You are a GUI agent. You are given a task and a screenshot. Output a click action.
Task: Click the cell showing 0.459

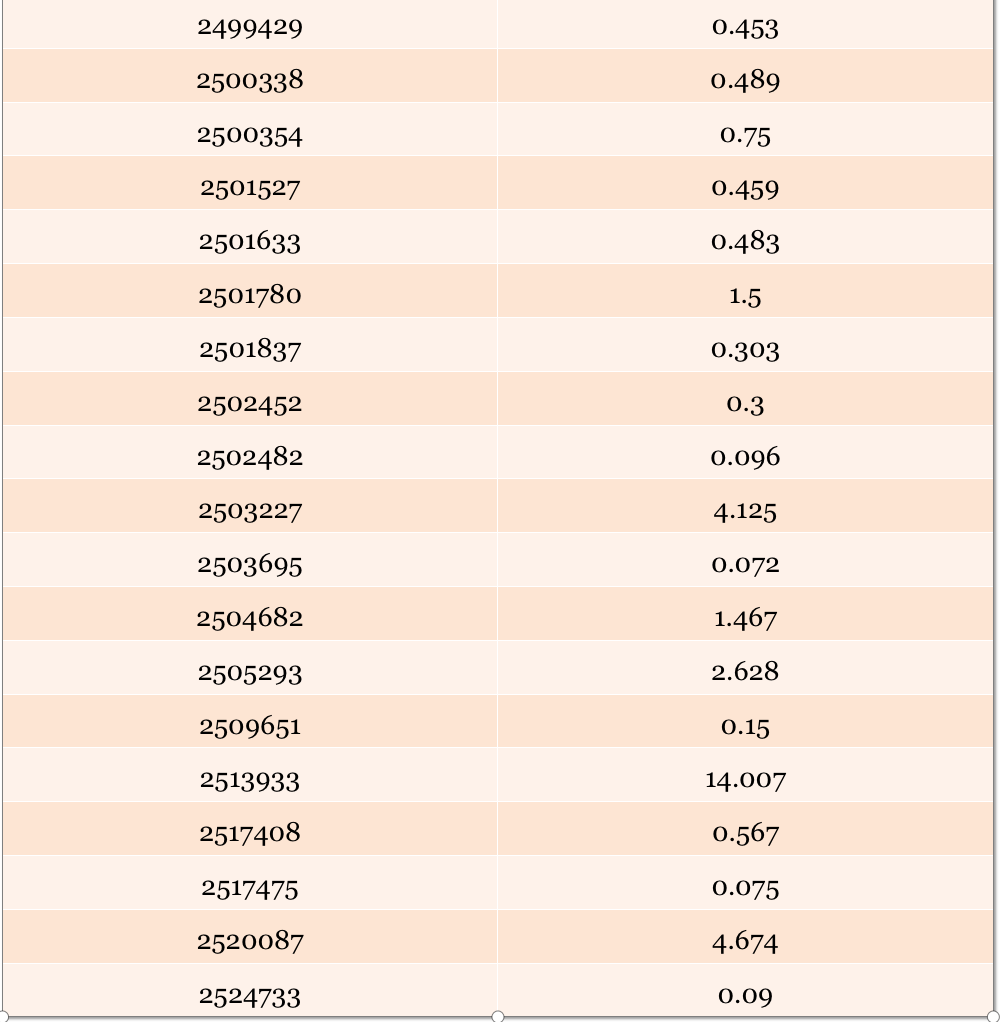745,182
